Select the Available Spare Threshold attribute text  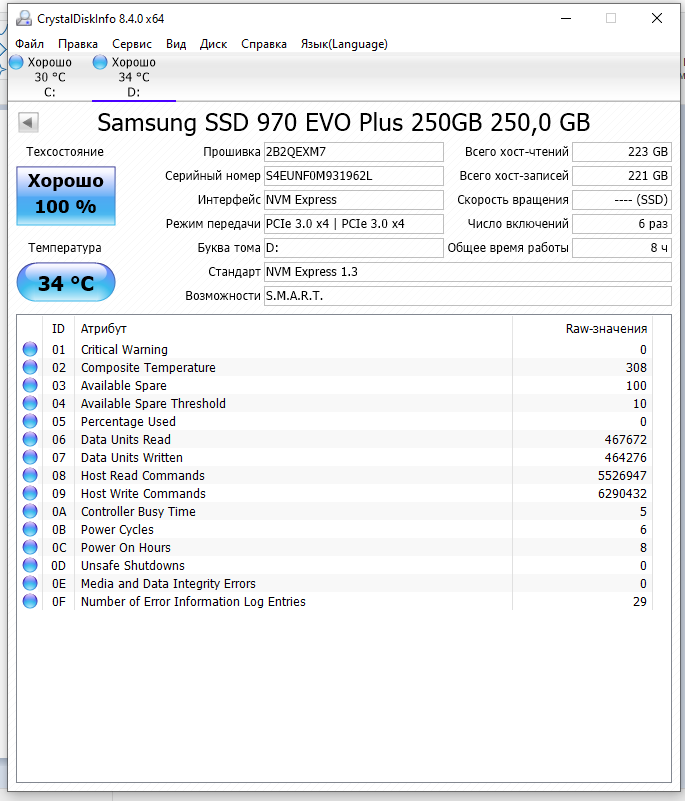[x=153, y=403]
